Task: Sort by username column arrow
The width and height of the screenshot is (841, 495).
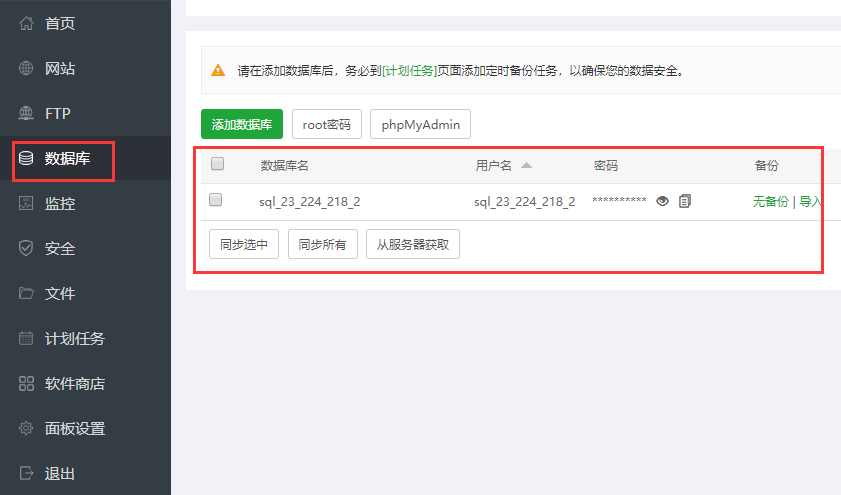Action: pos(526,165)
